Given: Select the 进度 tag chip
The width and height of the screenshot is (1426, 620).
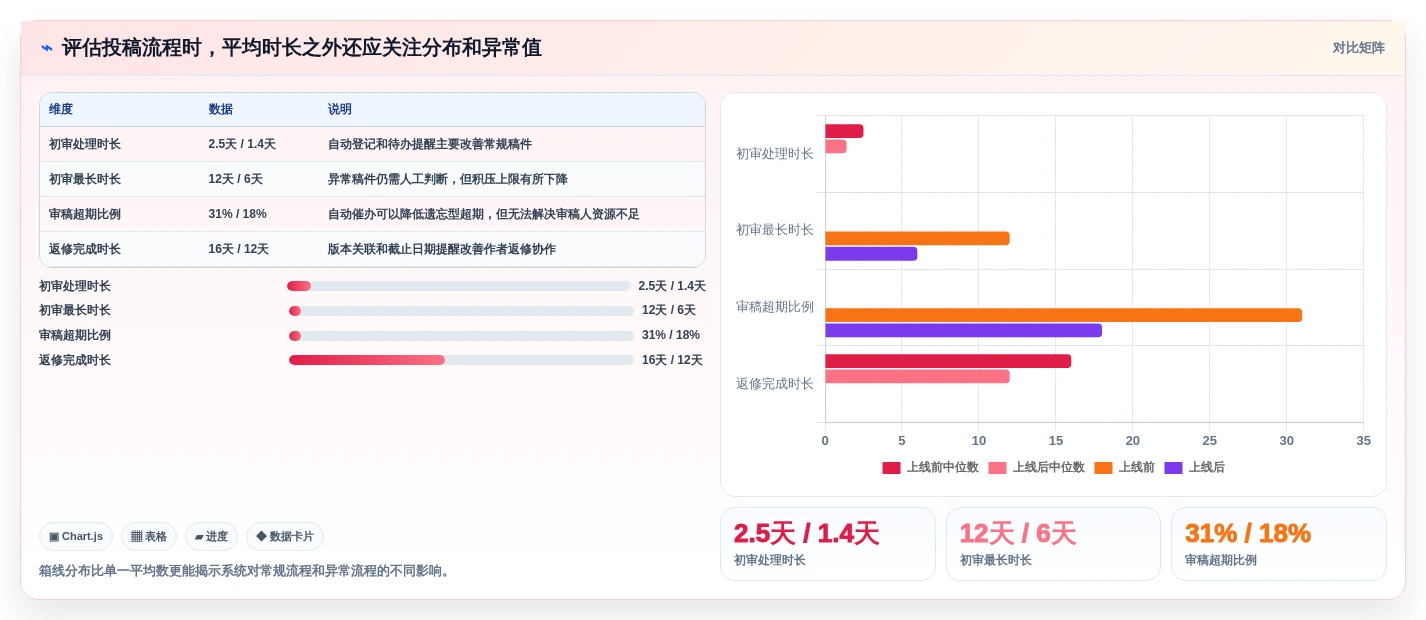Looking at the screenshot, I should pos(211,536).
